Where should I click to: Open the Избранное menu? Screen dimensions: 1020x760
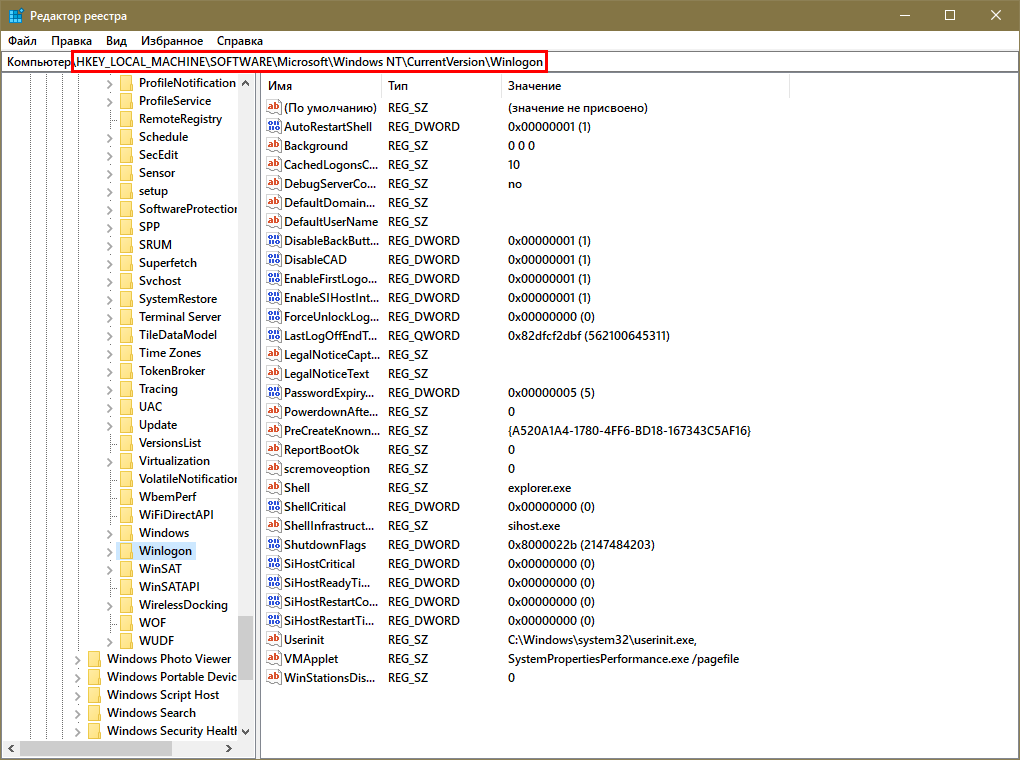[x=172, y=41]
